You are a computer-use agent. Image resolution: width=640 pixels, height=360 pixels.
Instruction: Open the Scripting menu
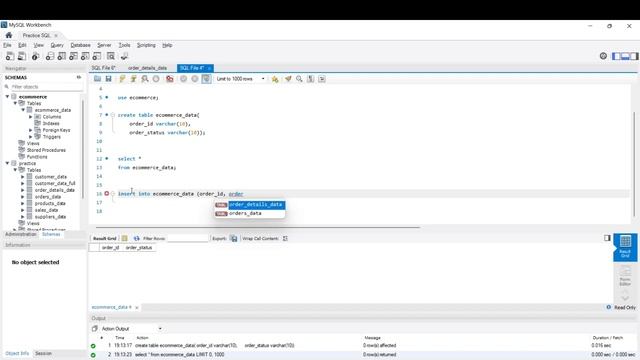(x=146, y=45)
